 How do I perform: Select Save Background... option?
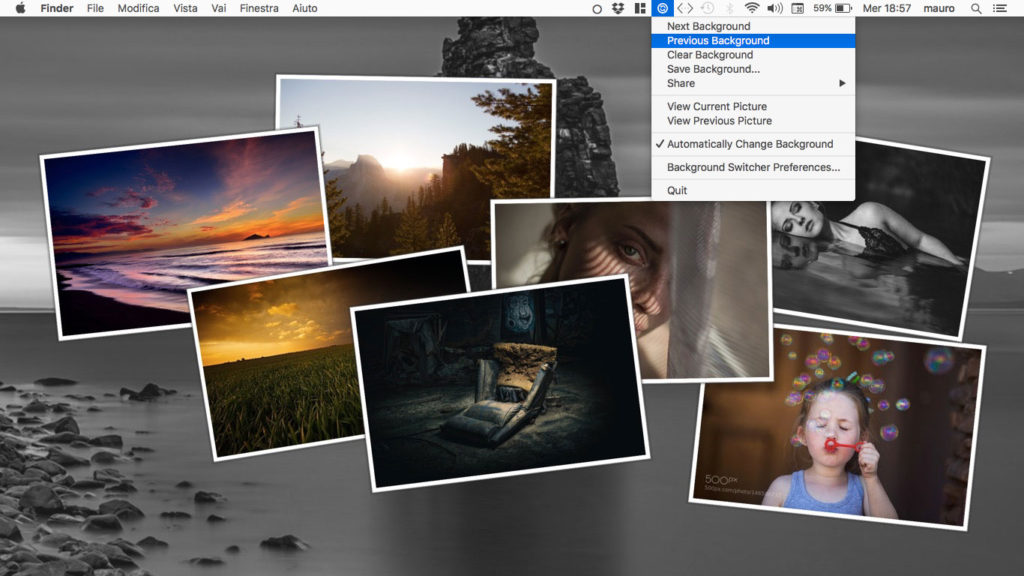(x=713, y=69)
